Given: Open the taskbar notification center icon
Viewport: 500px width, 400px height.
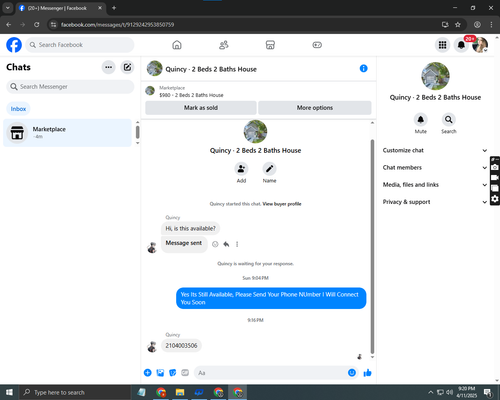Looking at the screenshot, I should tap(488, 392).
